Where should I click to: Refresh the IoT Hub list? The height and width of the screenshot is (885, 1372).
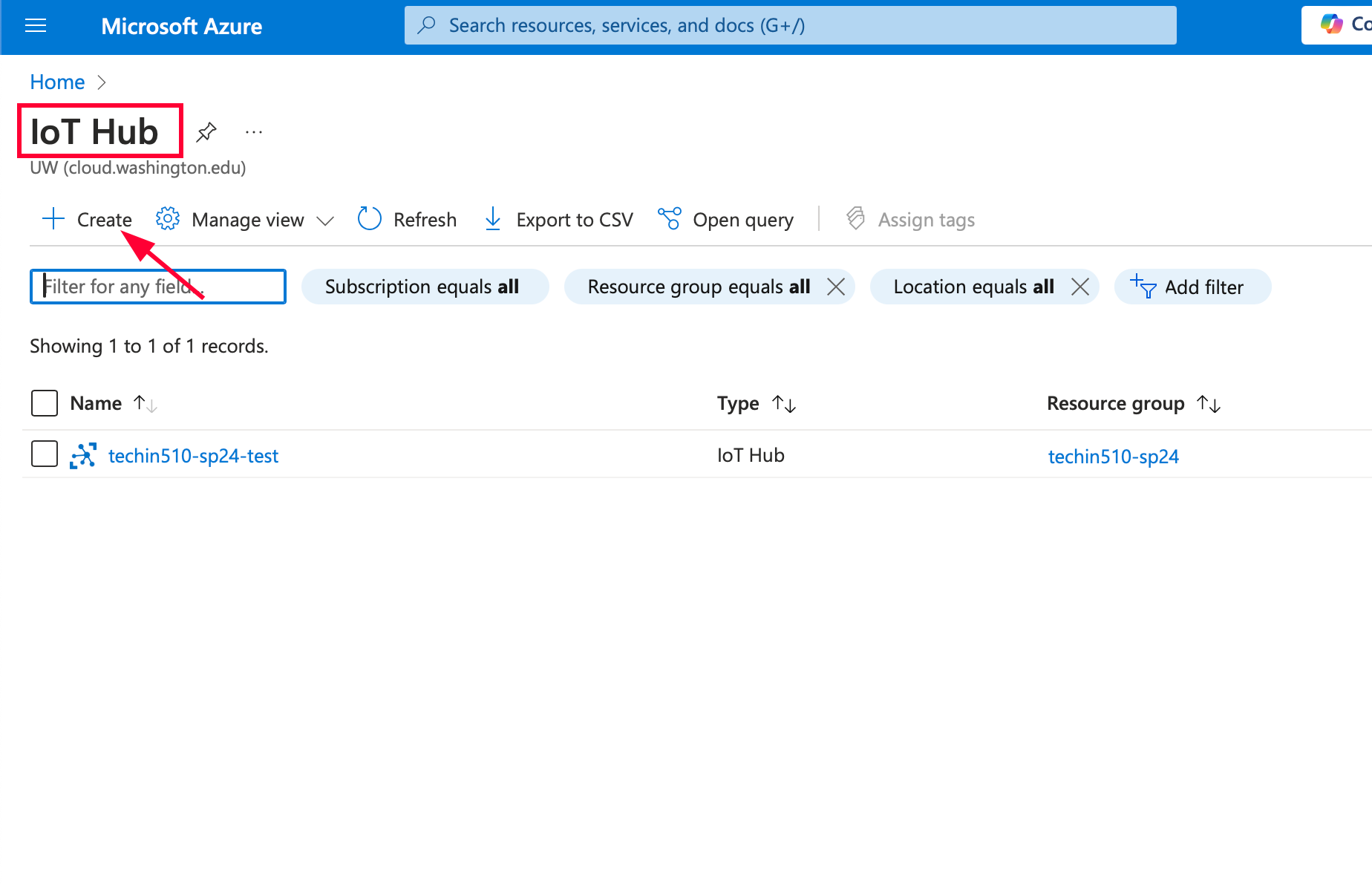[x=407, y=219]
